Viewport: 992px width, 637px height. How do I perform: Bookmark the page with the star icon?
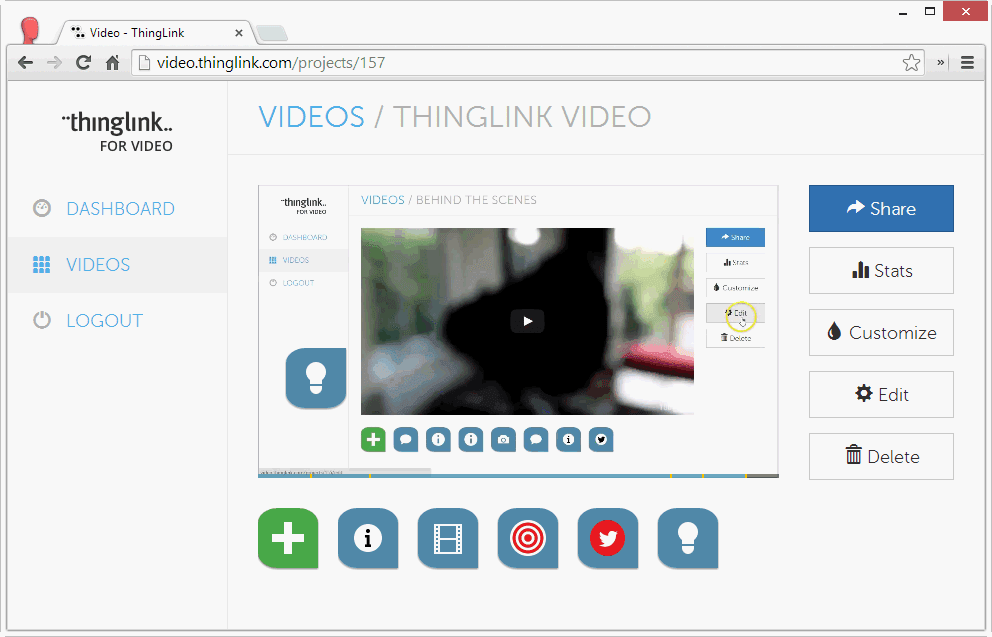(x=911, y=63)
